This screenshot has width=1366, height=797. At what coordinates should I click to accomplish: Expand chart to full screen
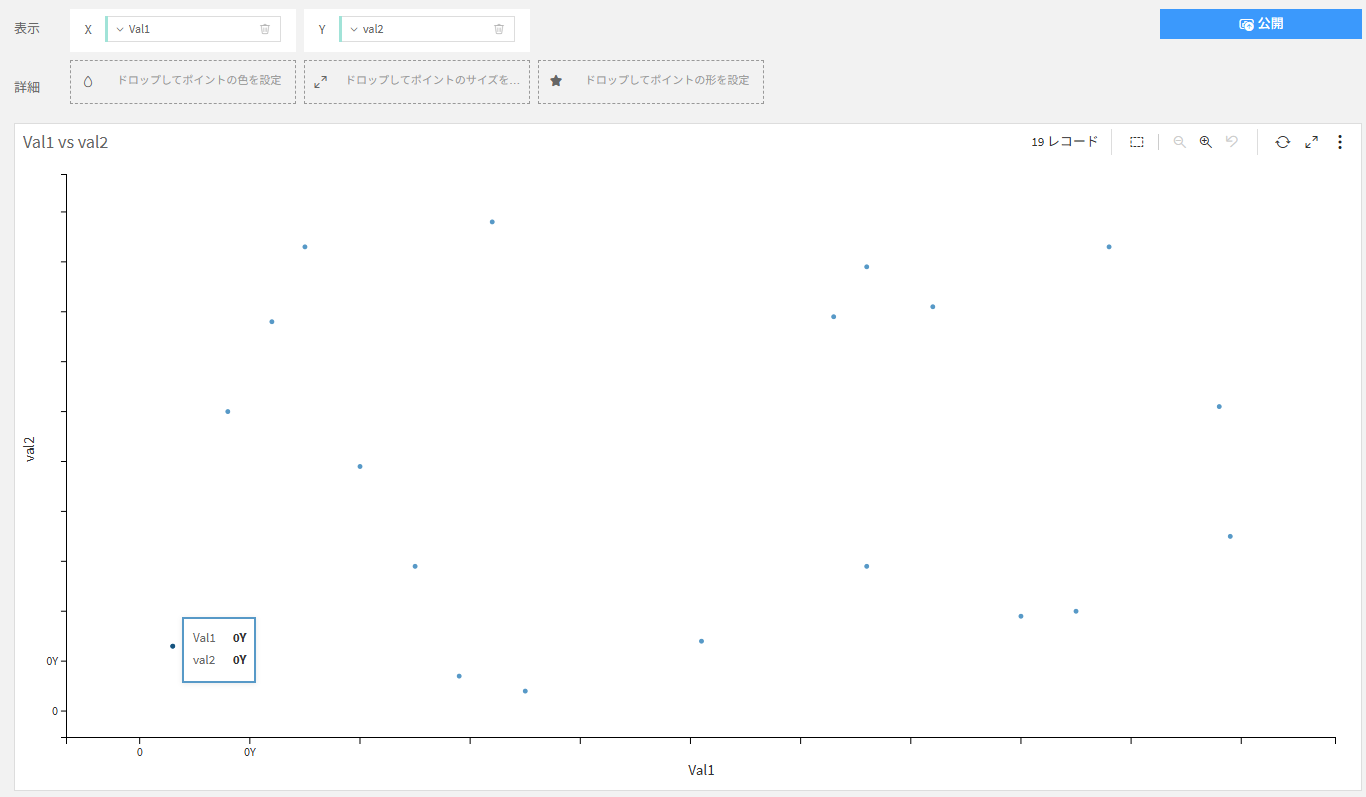point(1311,142)
